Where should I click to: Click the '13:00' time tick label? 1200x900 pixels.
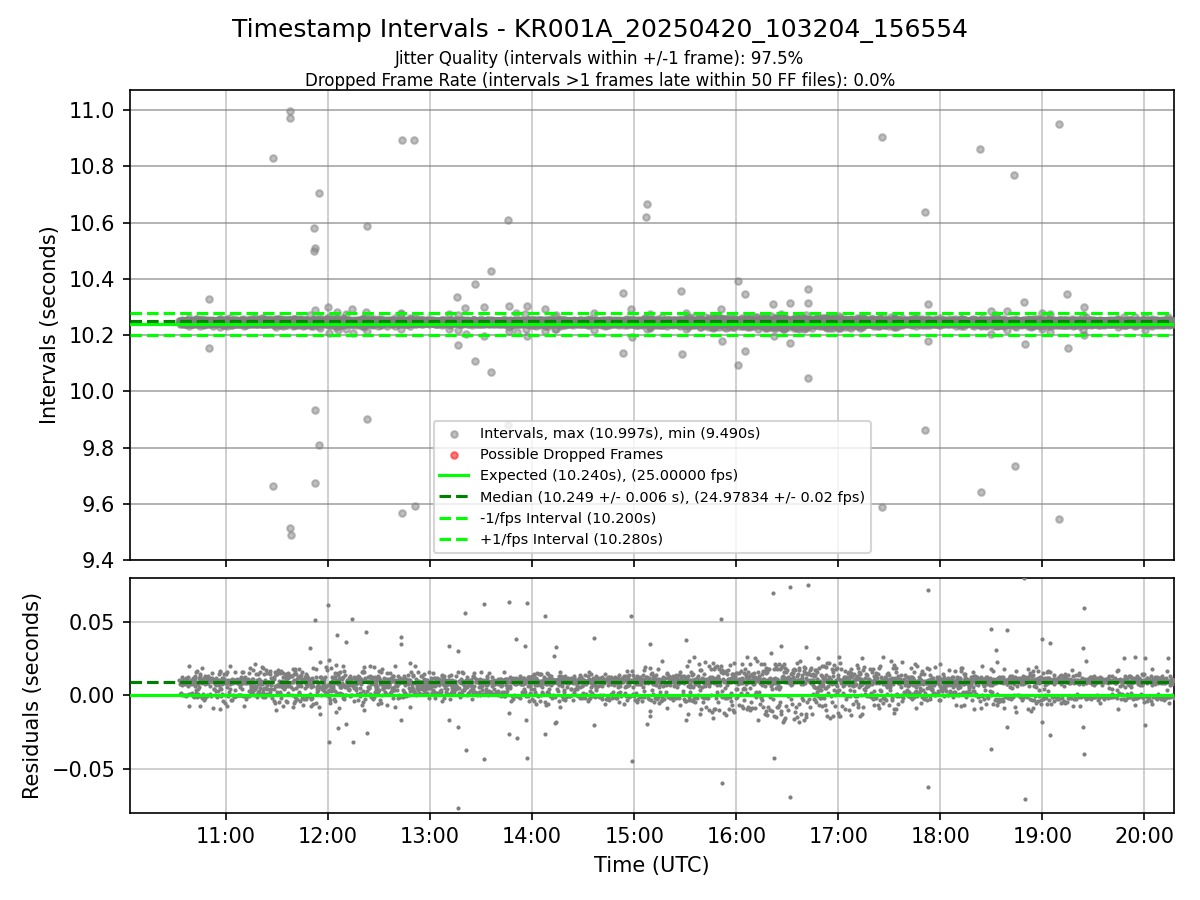click(x=429, y=834)
